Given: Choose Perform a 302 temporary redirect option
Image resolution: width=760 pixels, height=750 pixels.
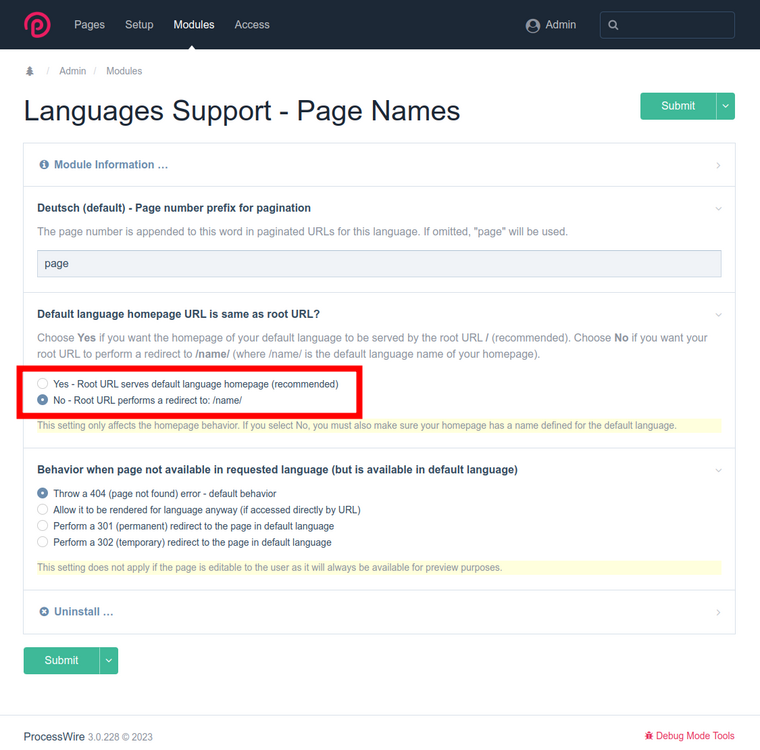Looking at the screenshot, I should [x=43, y=542].
